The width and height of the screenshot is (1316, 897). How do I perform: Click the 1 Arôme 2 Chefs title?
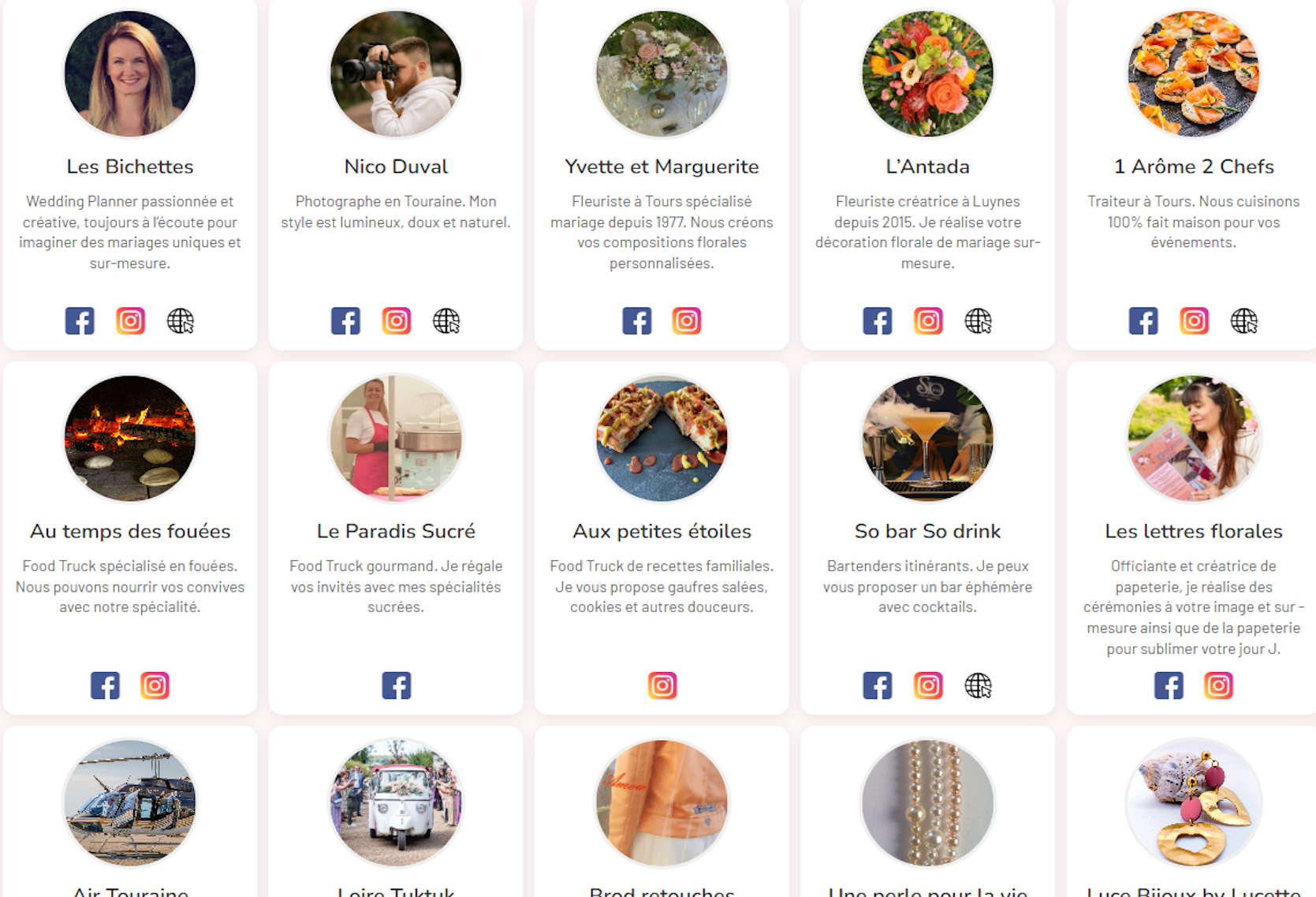coord(1194,166)
